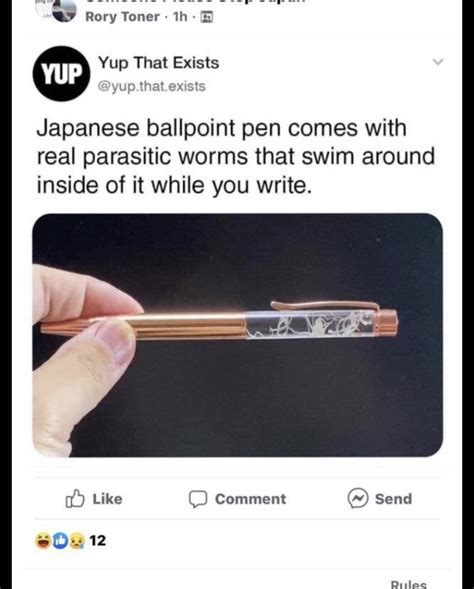Screen dimensions: 474x589
Task: Open the Yup That Exists page name
Action: point(159,63)
